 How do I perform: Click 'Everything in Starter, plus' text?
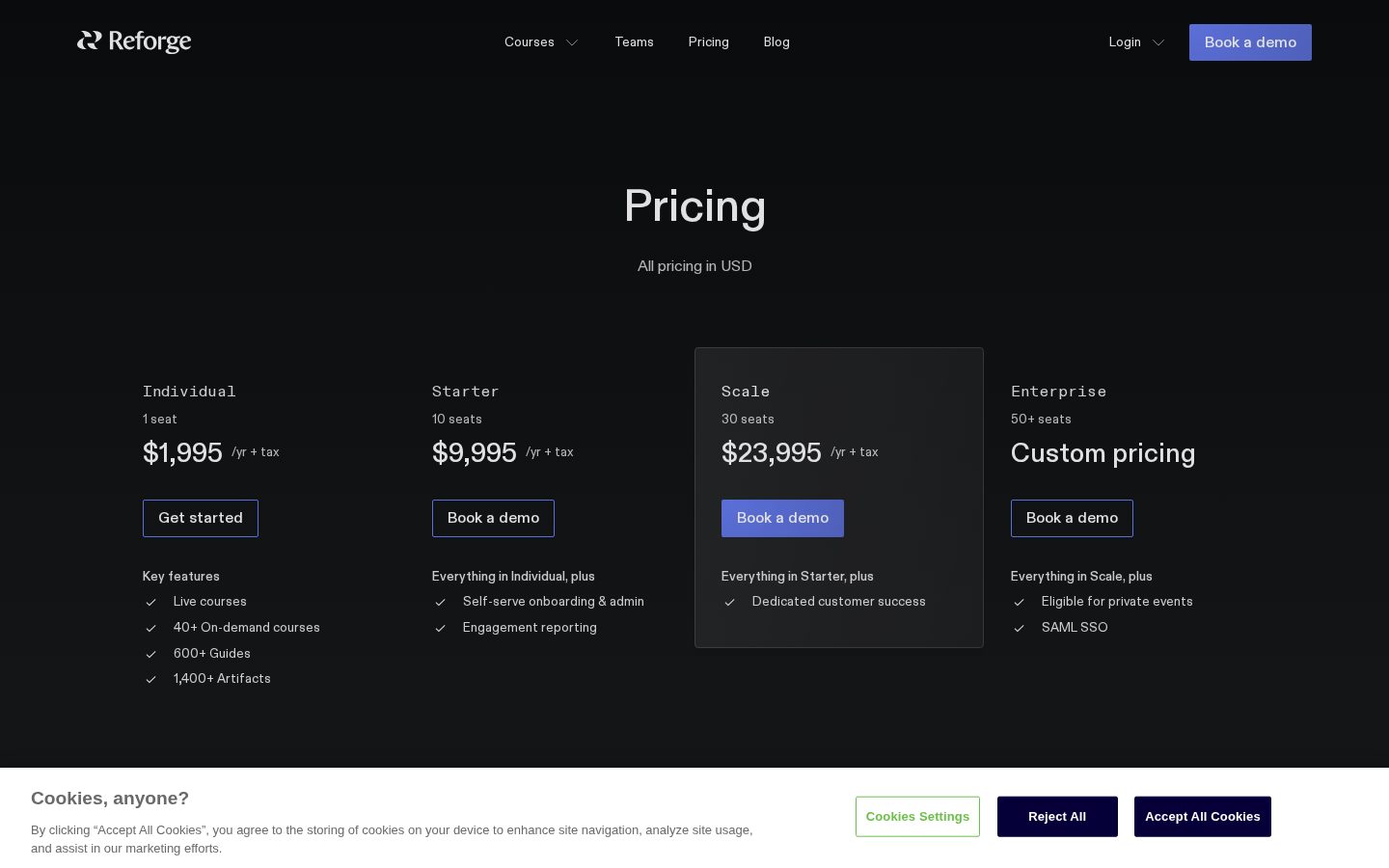798,577
